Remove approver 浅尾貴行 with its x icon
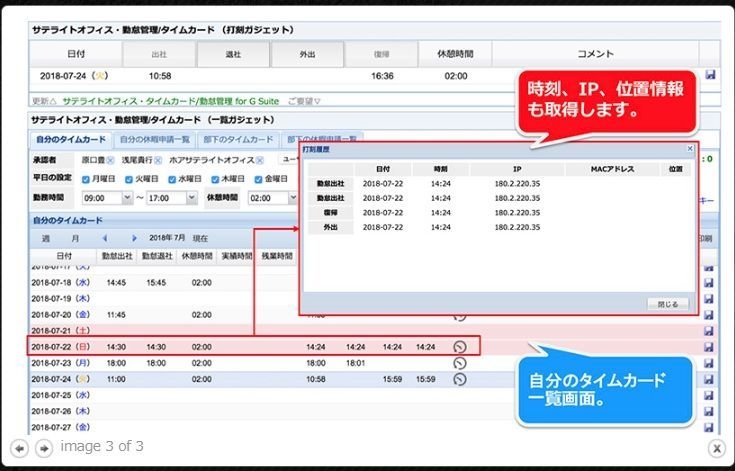Screen dimensions: 735x471 point(158,160)
